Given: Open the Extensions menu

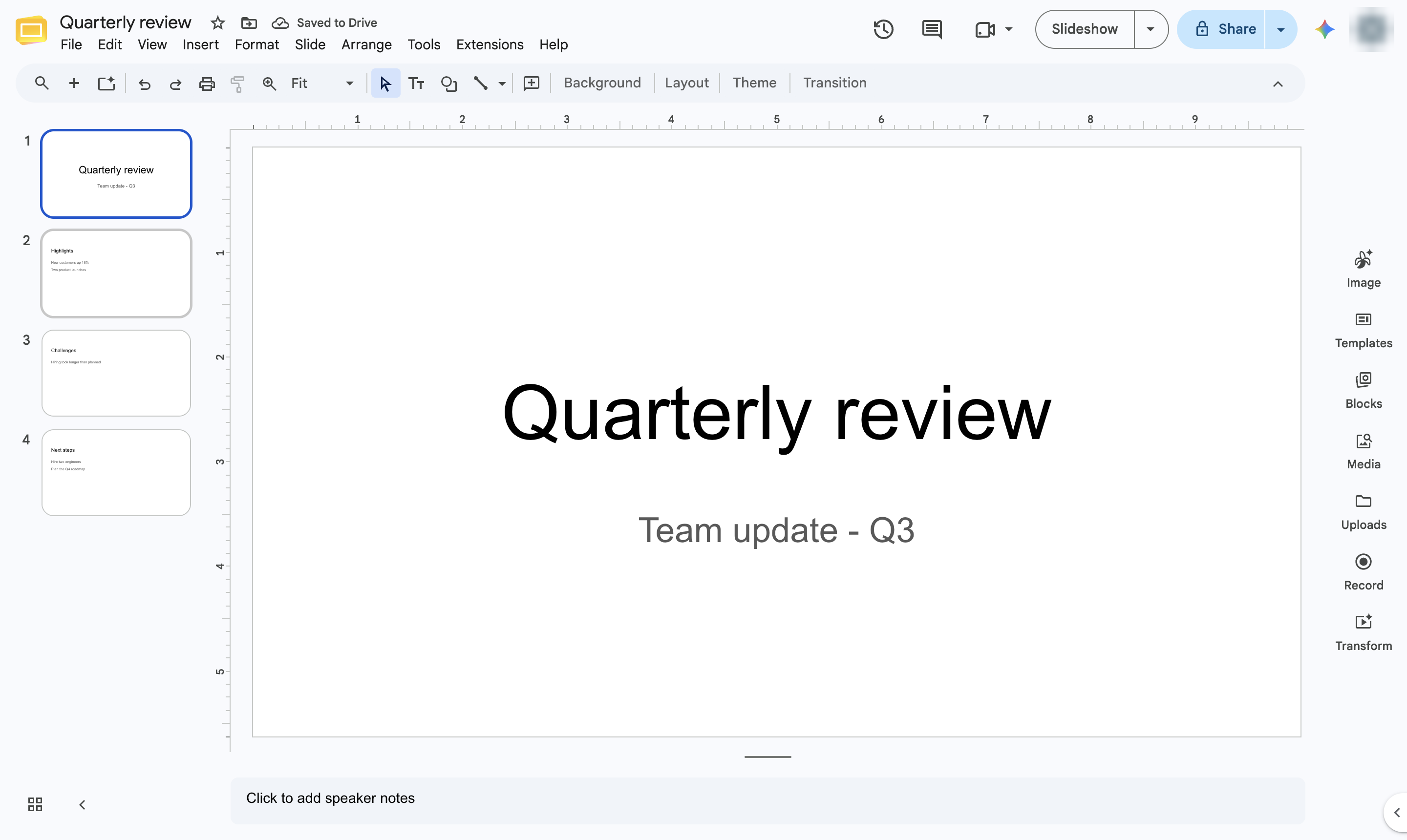Looking at the screenshot, I should point(490,44).
